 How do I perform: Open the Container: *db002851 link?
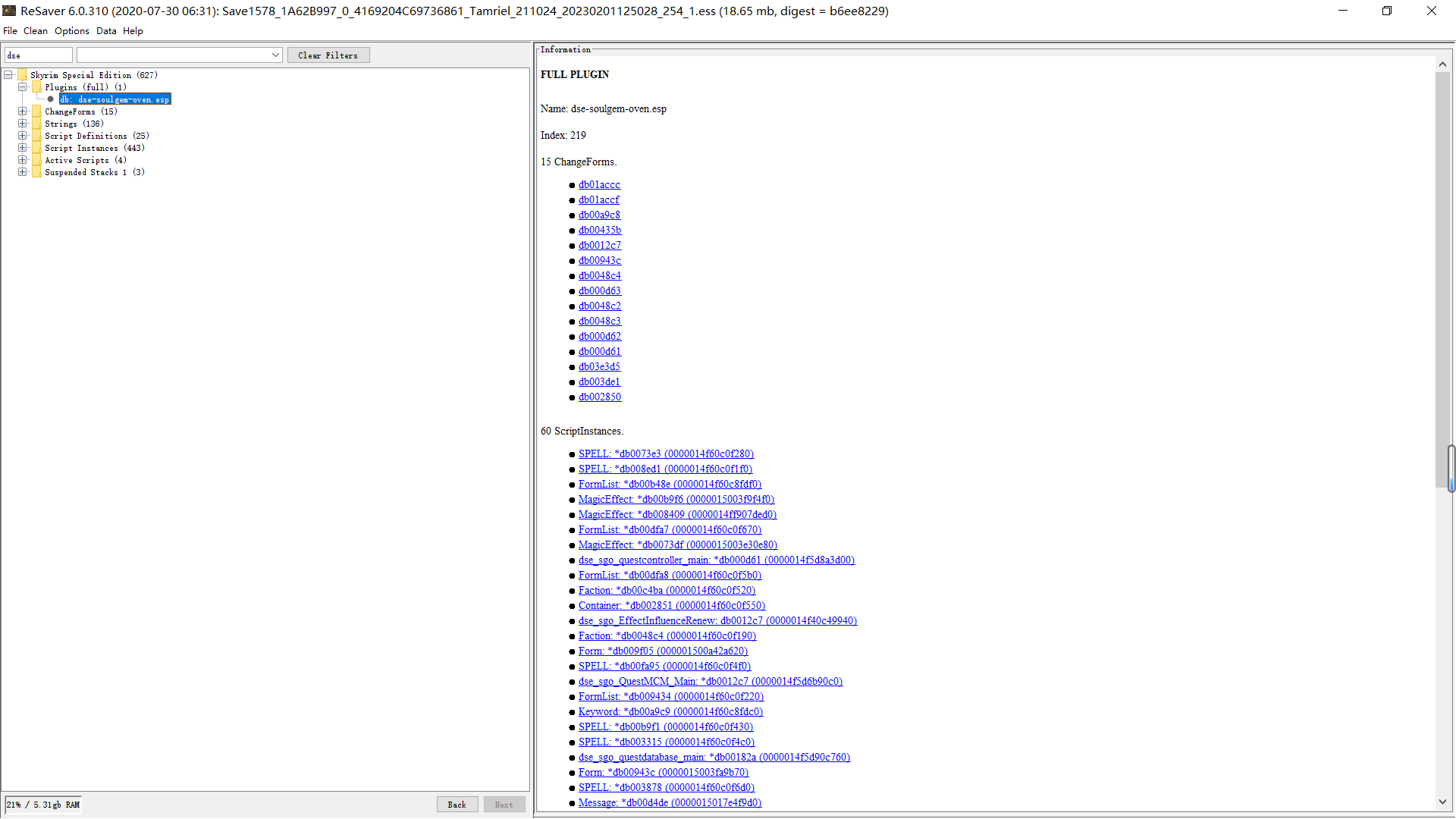672,606
